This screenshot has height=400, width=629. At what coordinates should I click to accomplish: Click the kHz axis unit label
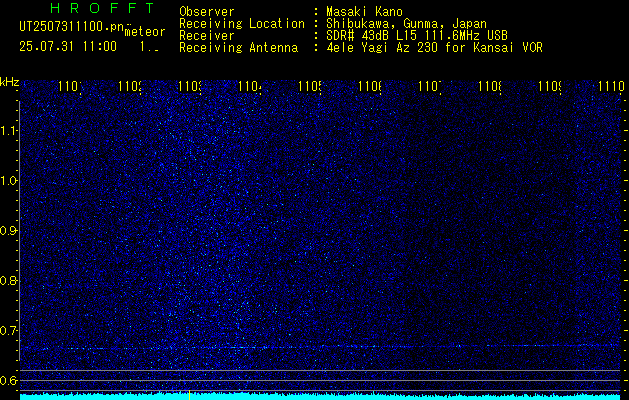[x=9, y=82]
